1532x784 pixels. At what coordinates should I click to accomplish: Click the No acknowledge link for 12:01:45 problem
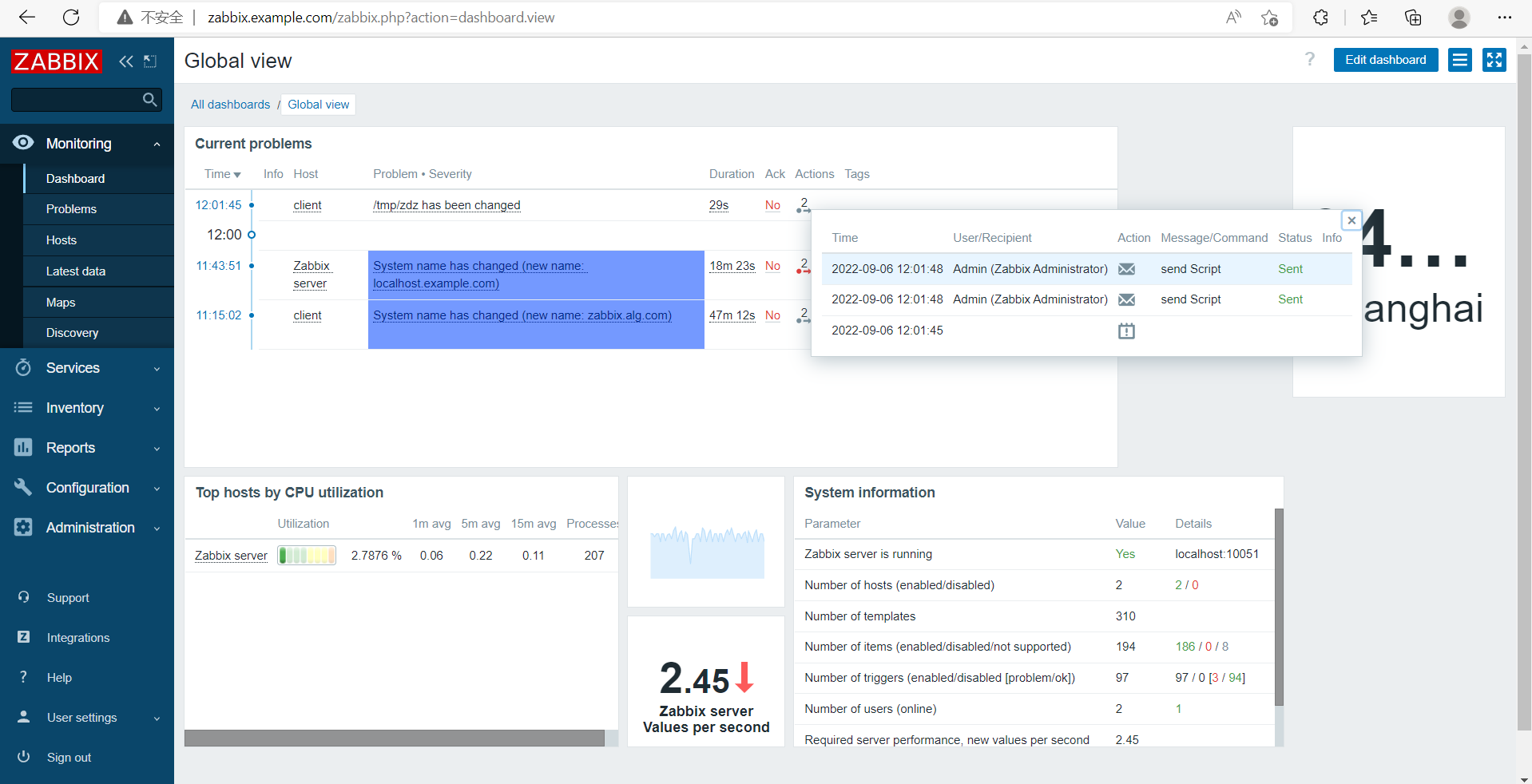tap(772, 205)
